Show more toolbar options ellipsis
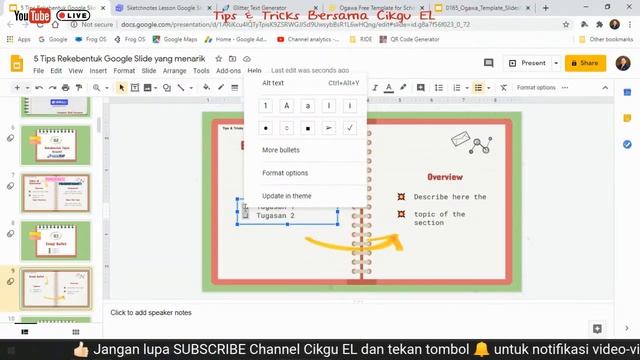This screenshot has height=360, width=640. tap(565, 88)
